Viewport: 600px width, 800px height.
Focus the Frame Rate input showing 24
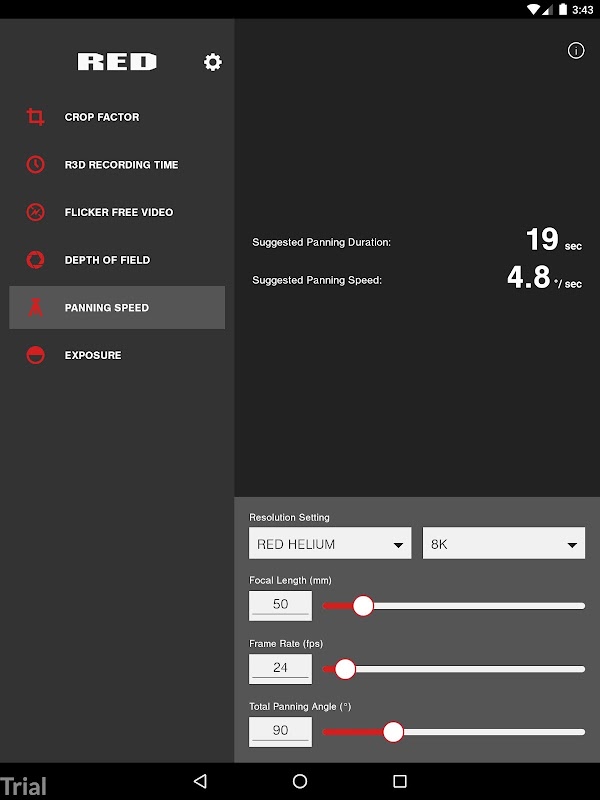280,669
